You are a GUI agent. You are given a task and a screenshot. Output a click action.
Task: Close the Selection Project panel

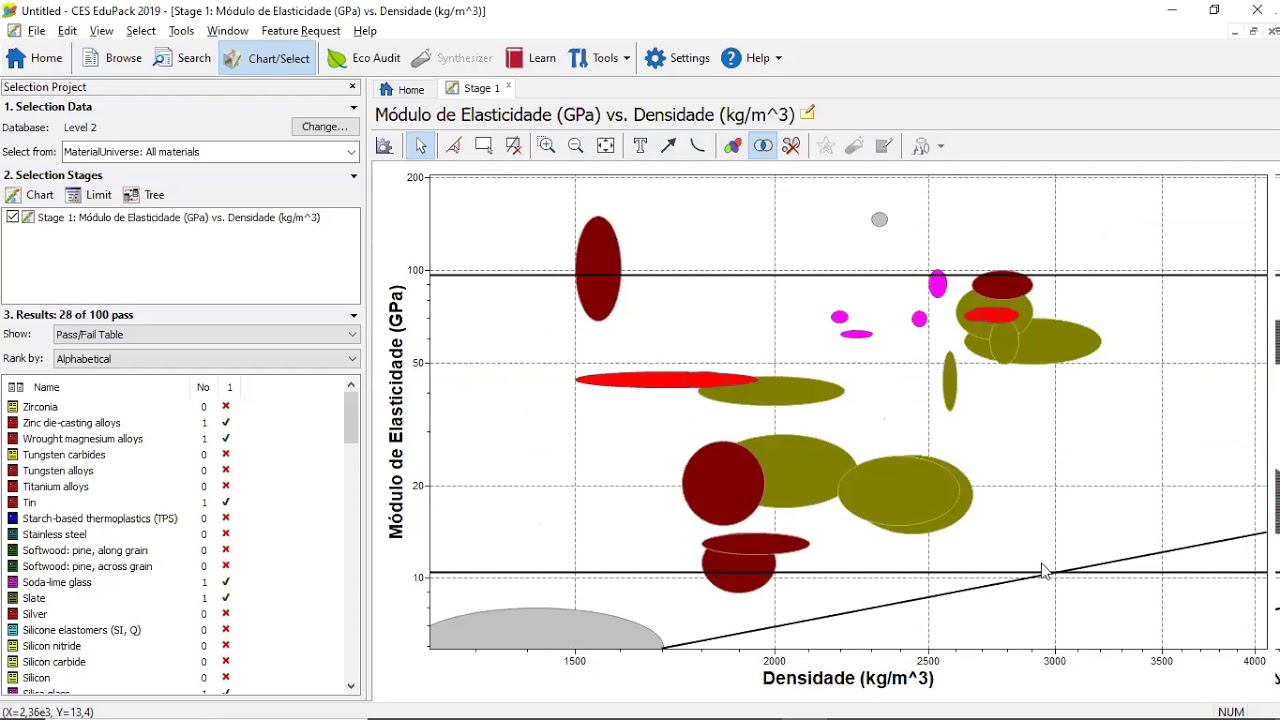[352, 87]
